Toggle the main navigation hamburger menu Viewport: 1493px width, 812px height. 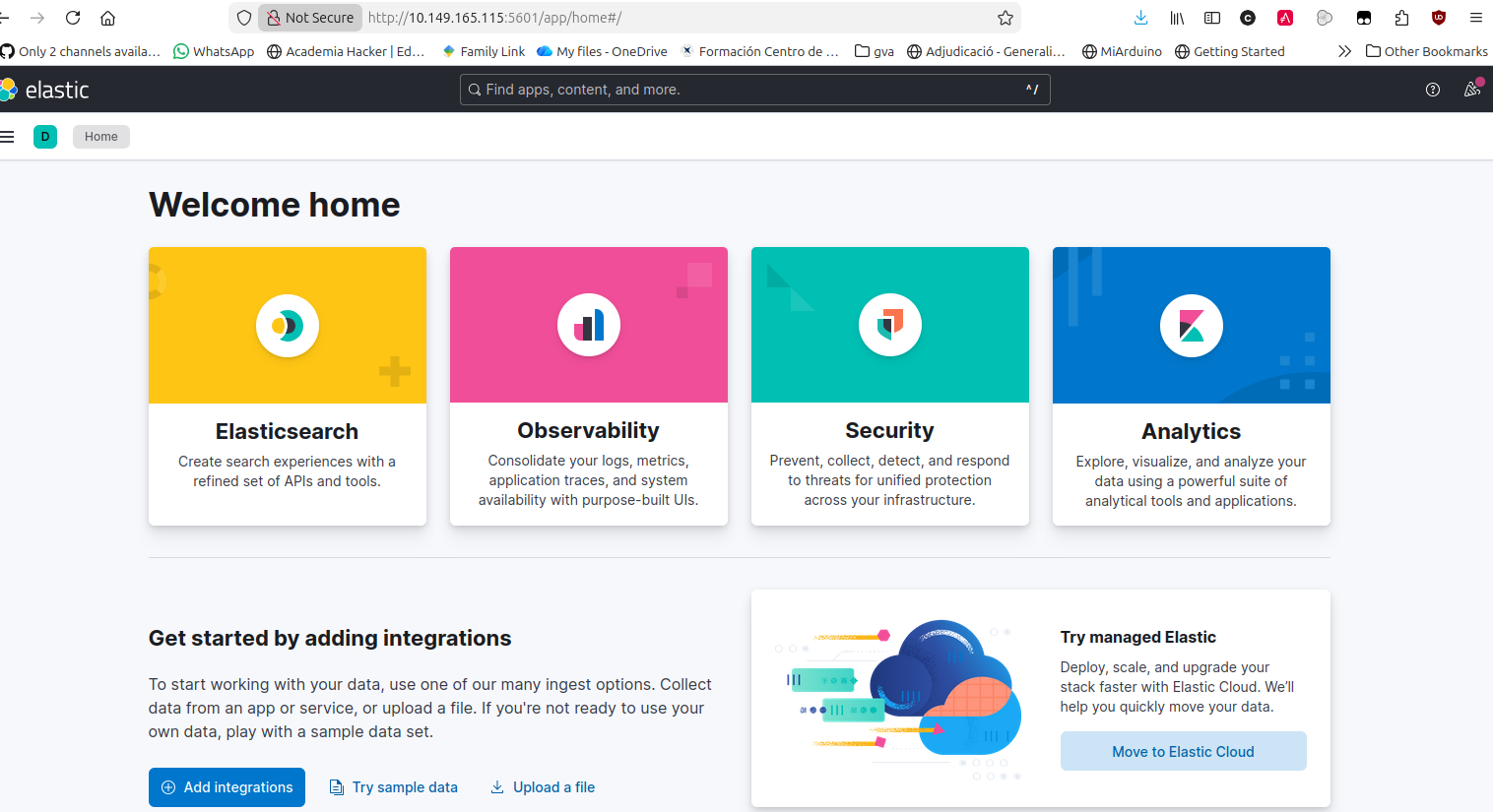tap(8, 137)
